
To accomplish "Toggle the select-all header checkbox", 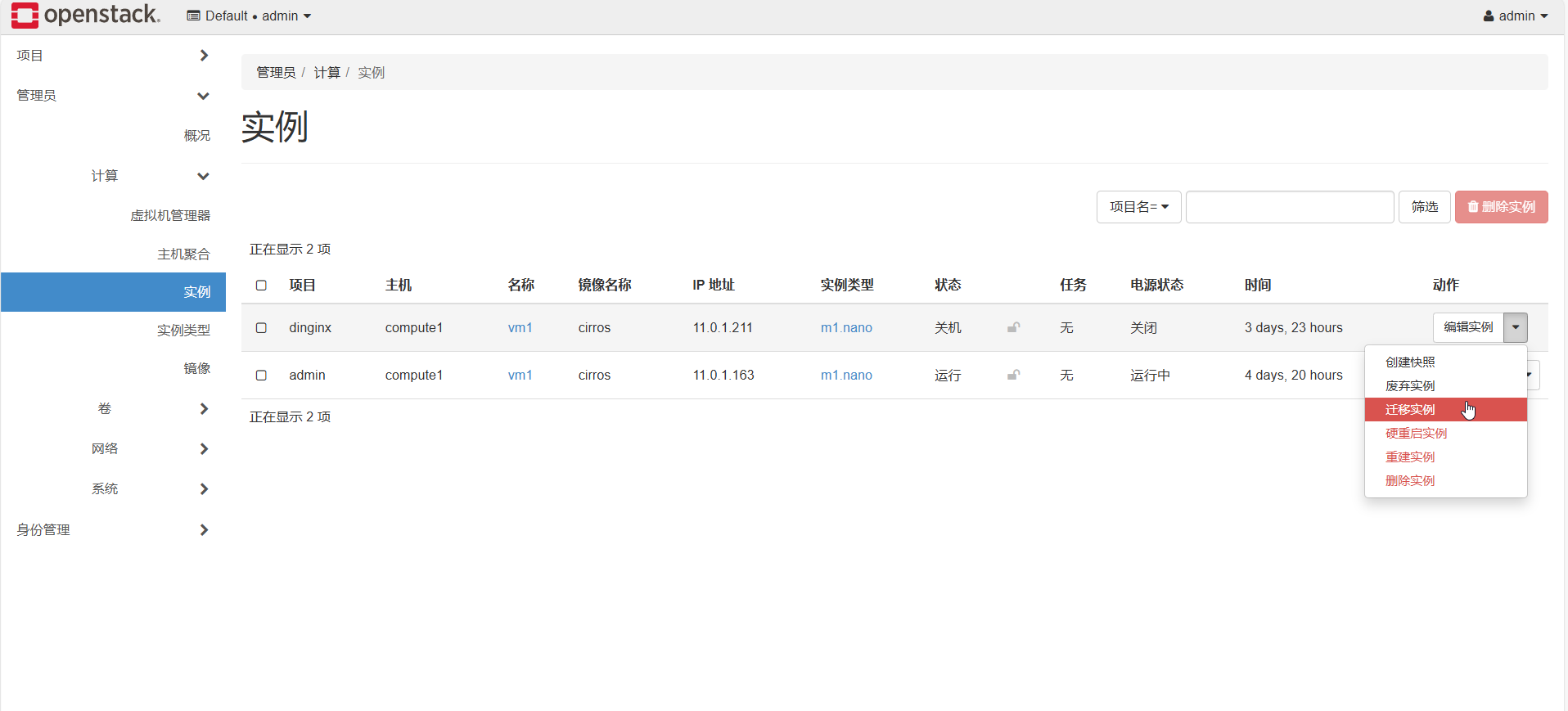I will 261,285.
